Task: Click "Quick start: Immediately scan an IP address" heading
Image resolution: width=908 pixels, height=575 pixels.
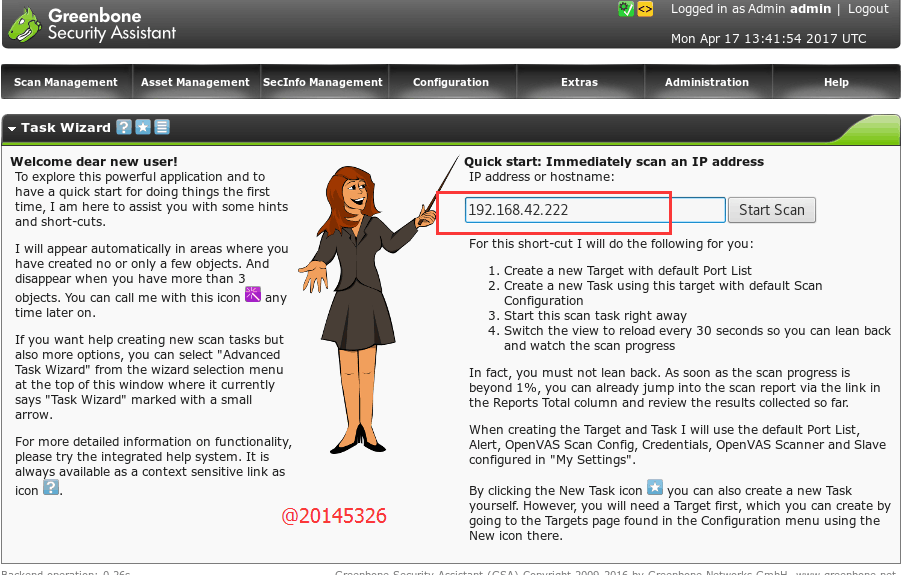Action: click(614, 162)
